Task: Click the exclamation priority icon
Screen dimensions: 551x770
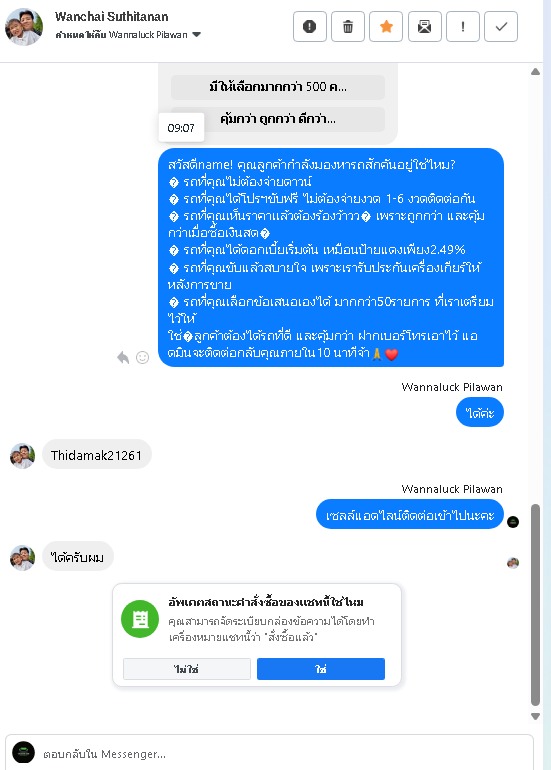Action: coord(463,27)
